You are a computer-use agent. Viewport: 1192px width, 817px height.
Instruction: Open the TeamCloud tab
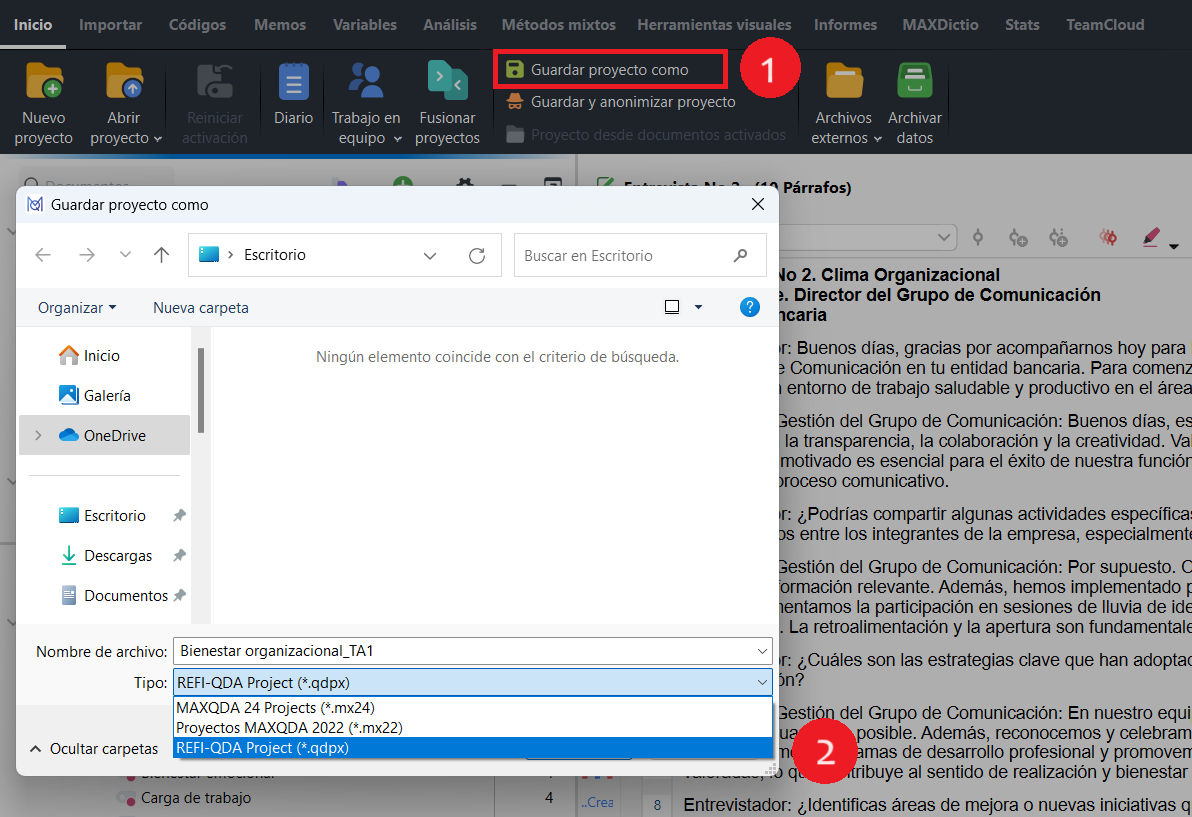click(x=1105, y=24)
